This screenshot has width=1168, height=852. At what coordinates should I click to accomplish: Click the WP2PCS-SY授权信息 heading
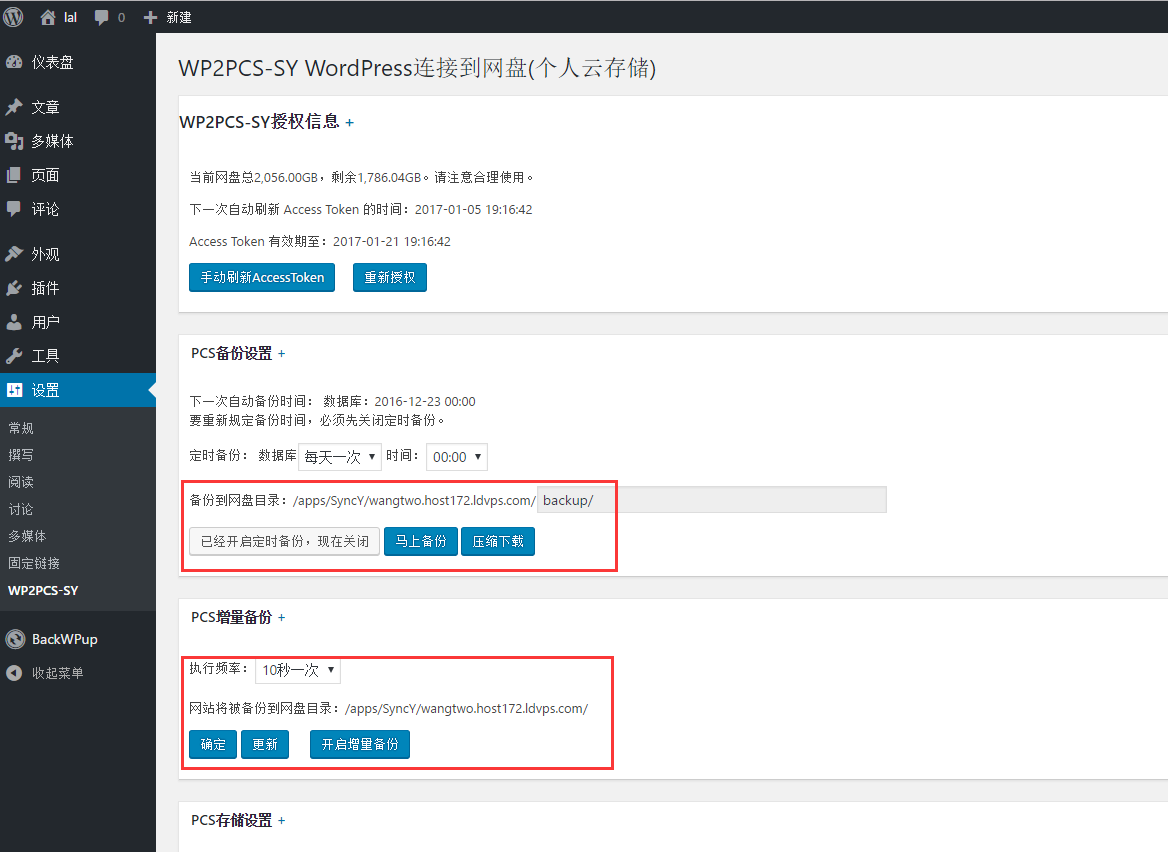259,121
